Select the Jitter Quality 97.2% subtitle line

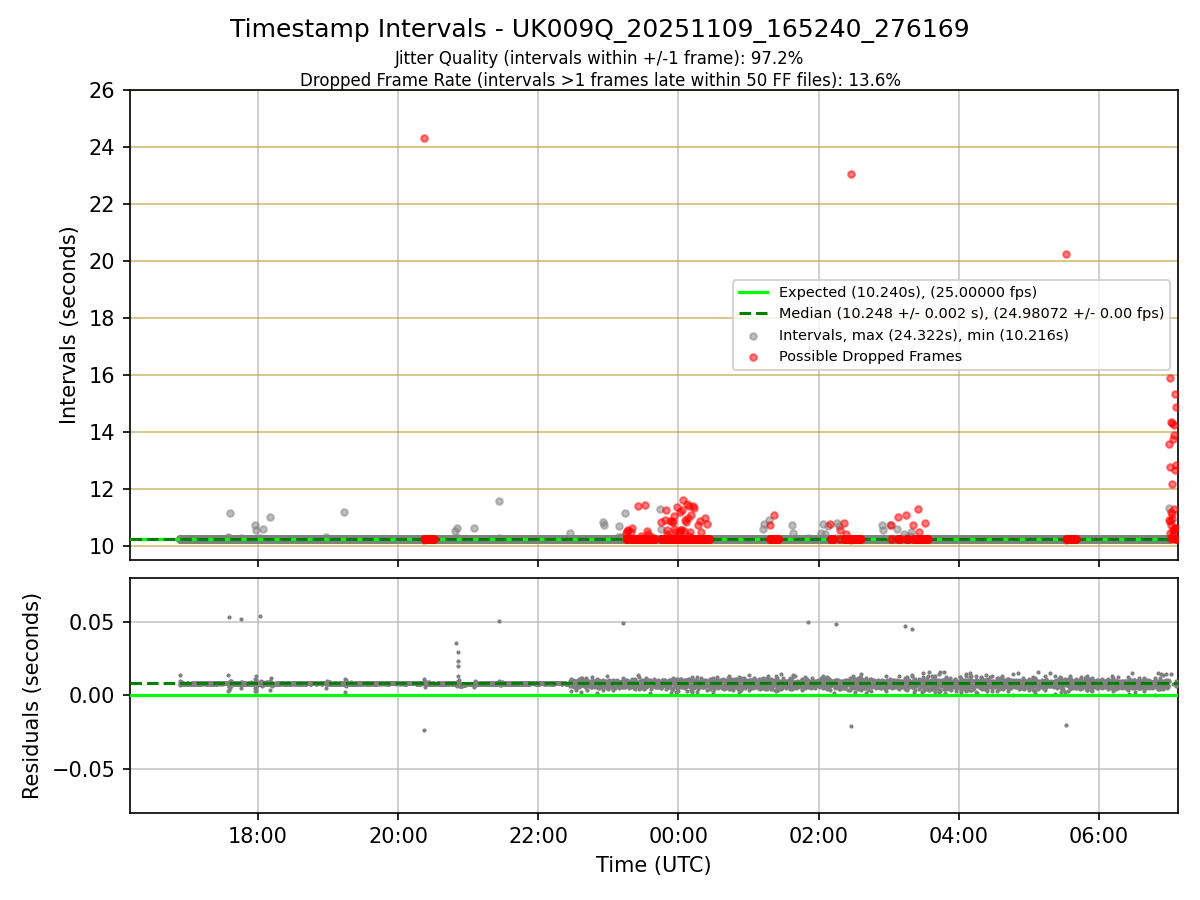click(599, 59)
